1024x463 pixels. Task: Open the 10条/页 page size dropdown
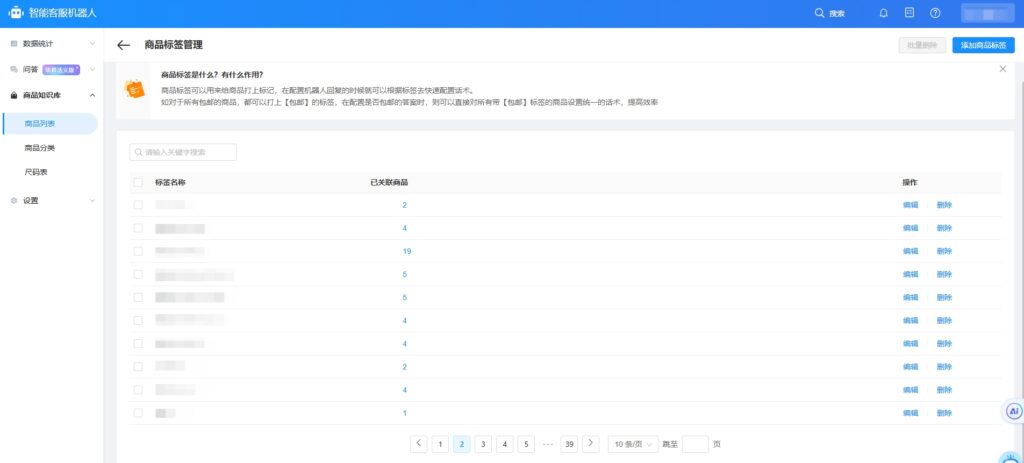click(633, 444)
